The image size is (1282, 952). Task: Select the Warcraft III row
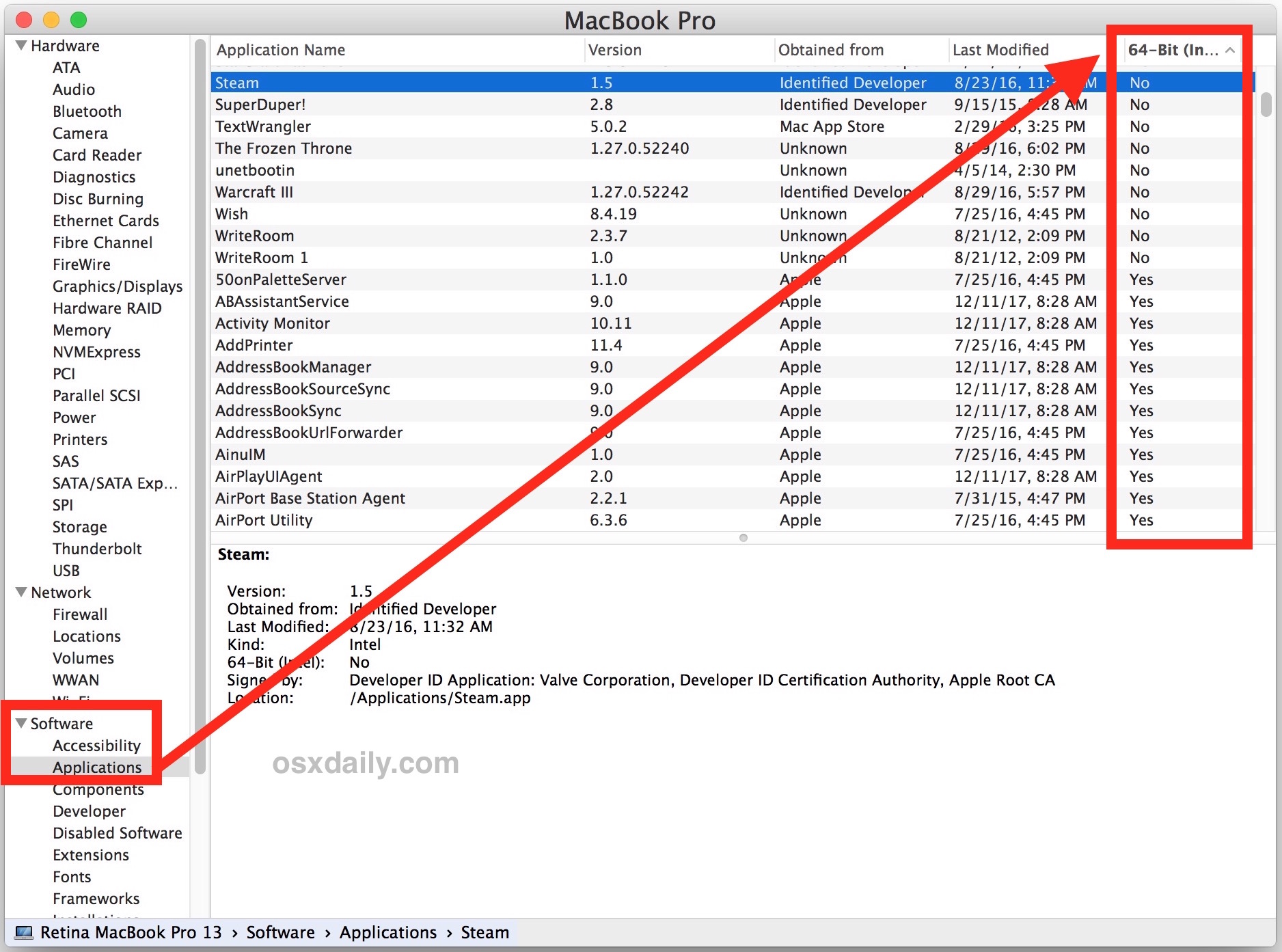[733, 192]
